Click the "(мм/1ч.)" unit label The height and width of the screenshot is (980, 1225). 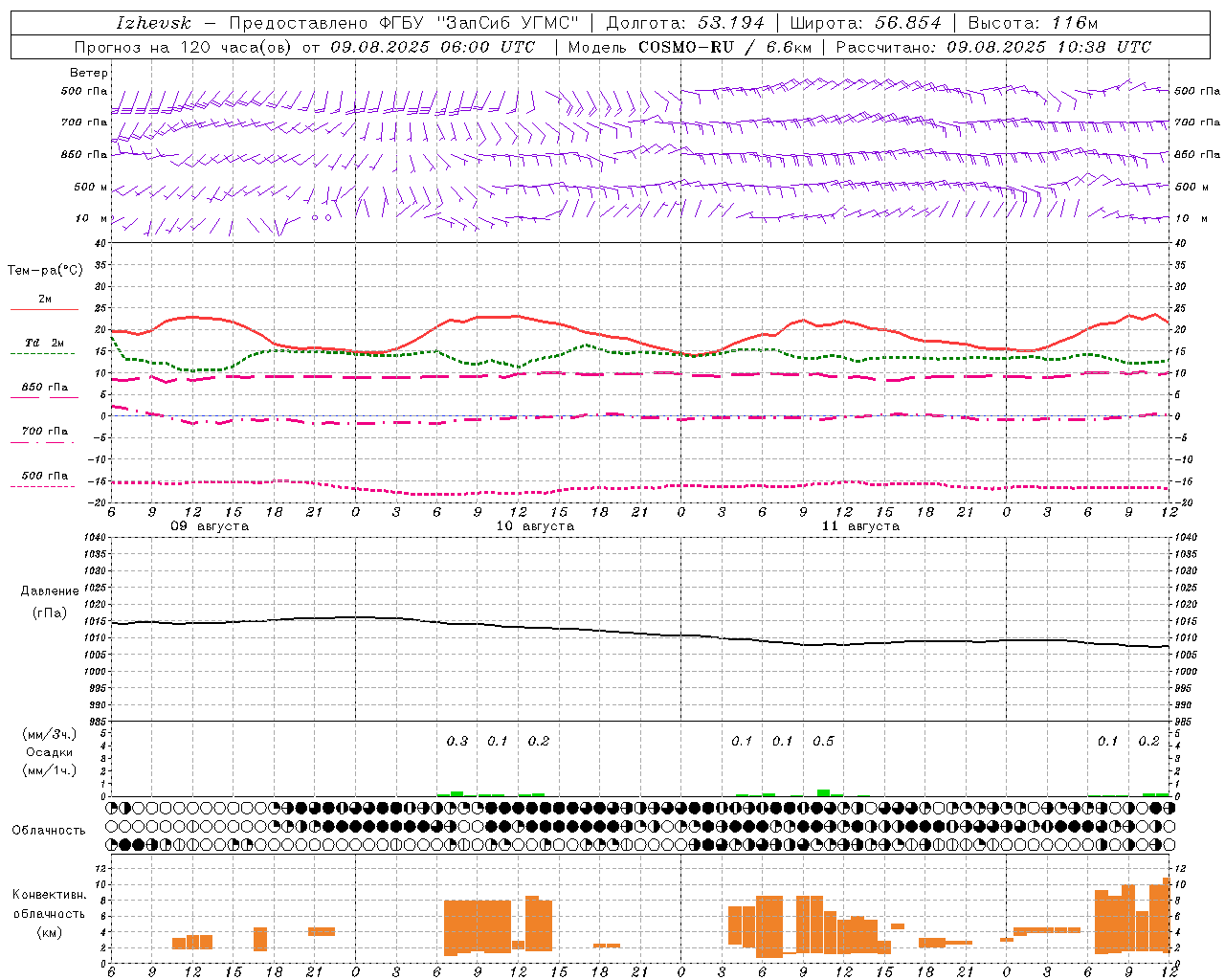click(50, 770)
